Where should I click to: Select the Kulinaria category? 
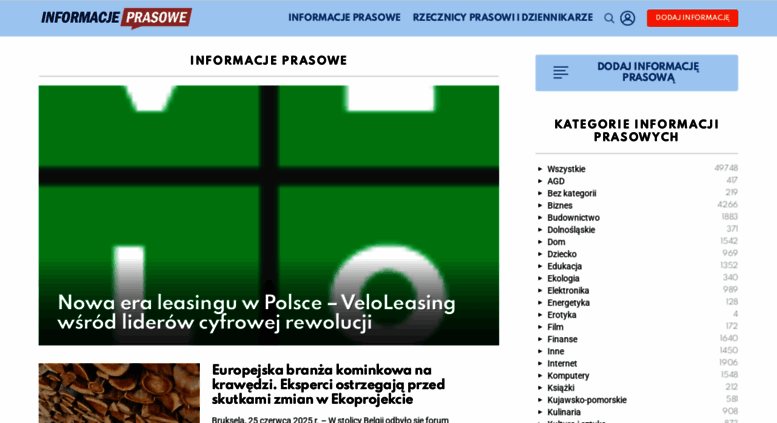tap(563, 412)
